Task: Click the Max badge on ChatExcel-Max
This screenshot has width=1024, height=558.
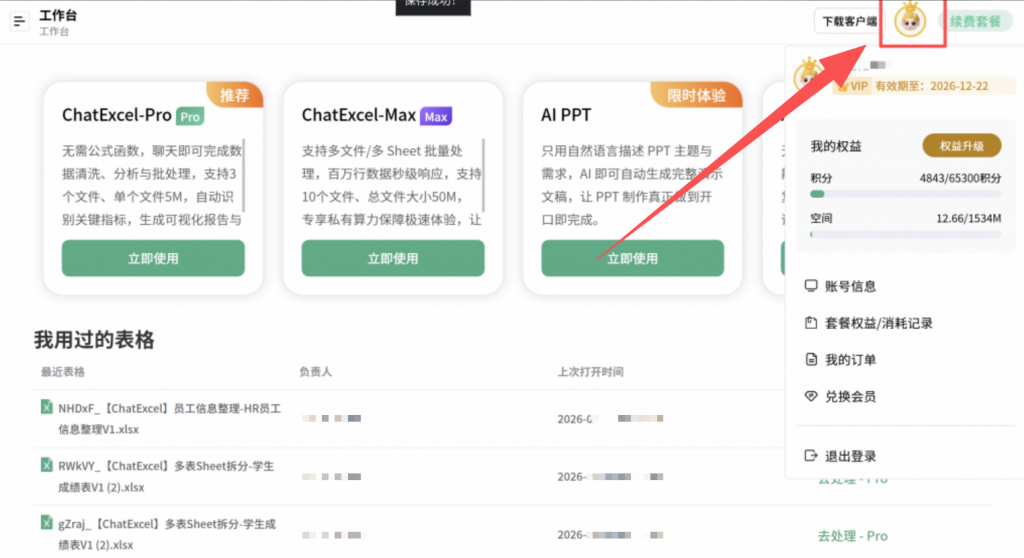Action: point(436,116)
